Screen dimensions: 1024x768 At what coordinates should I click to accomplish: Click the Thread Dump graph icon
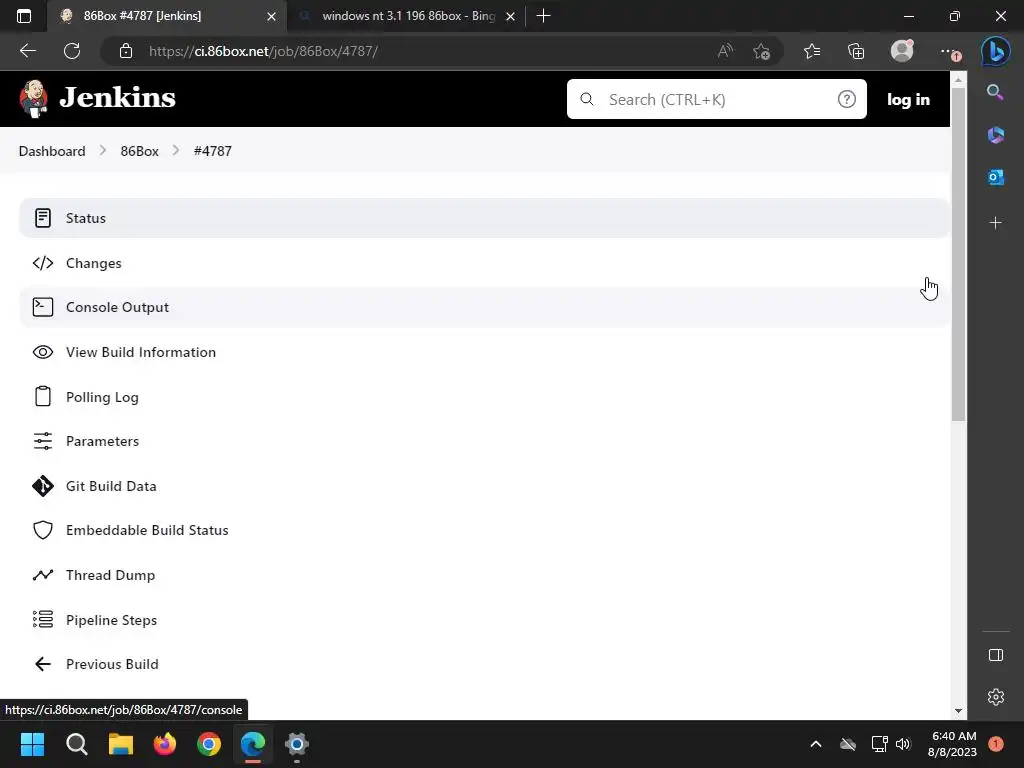(x=43, y=575)
